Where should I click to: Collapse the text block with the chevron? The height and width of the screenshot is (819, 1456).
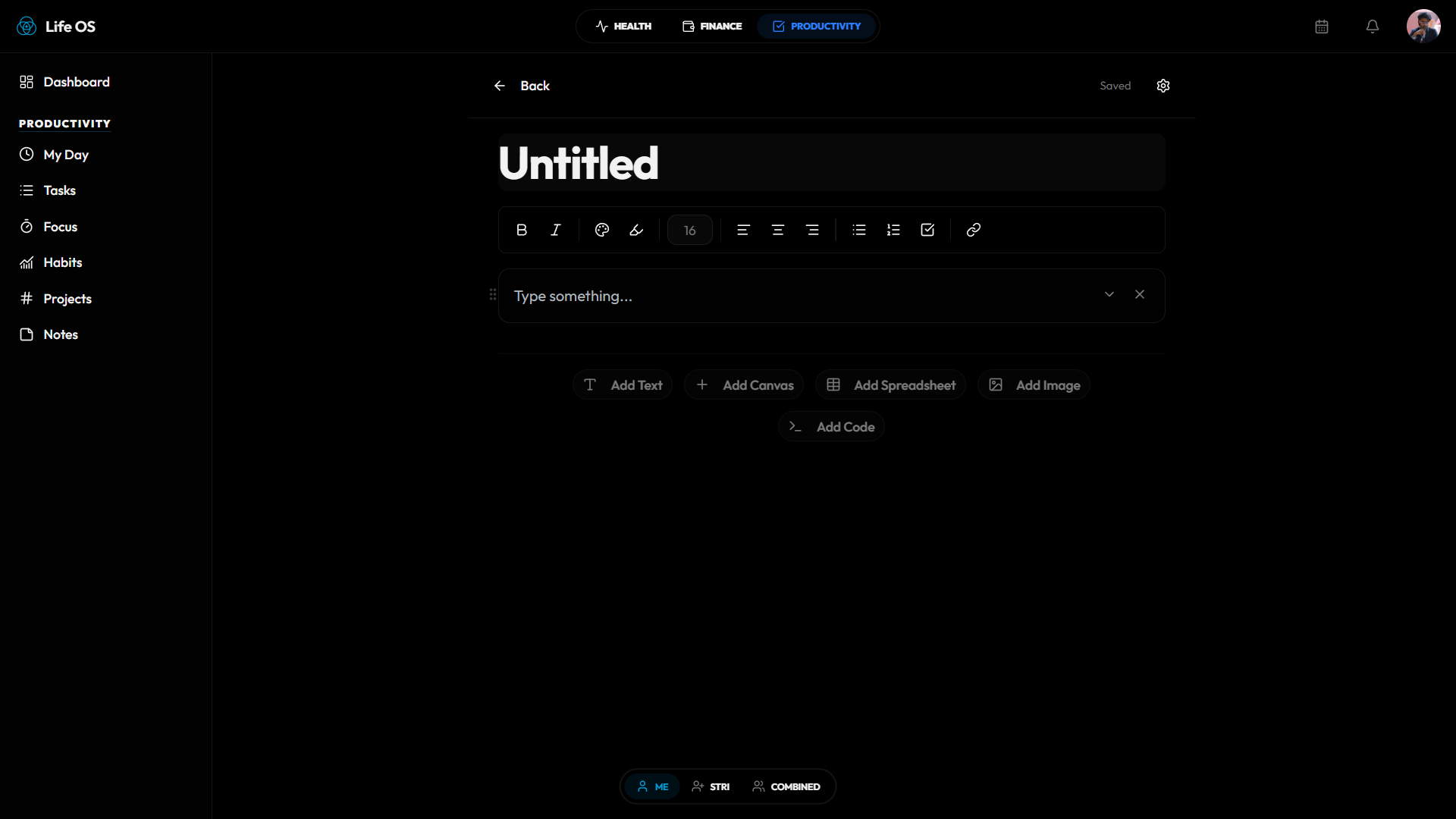tap(1109, 294)
